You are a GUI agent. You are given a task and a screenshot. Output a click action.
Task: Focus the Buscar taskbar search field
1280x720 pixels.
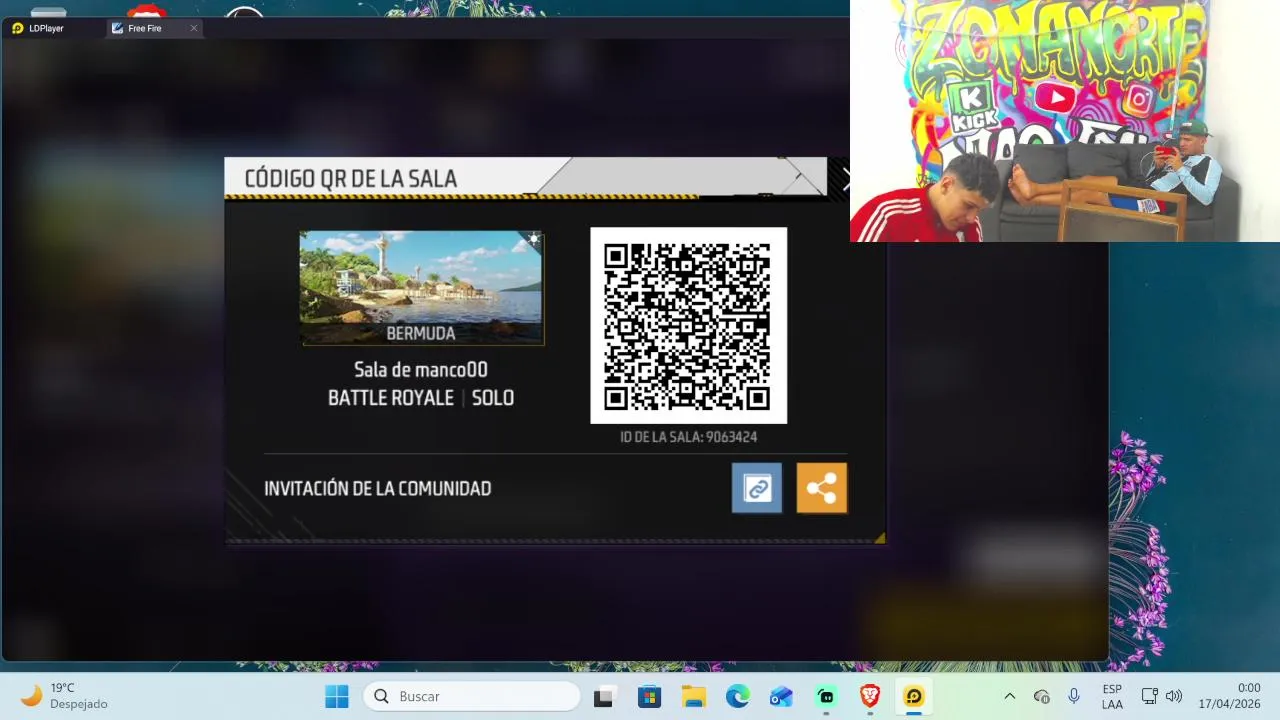point(472,696)
